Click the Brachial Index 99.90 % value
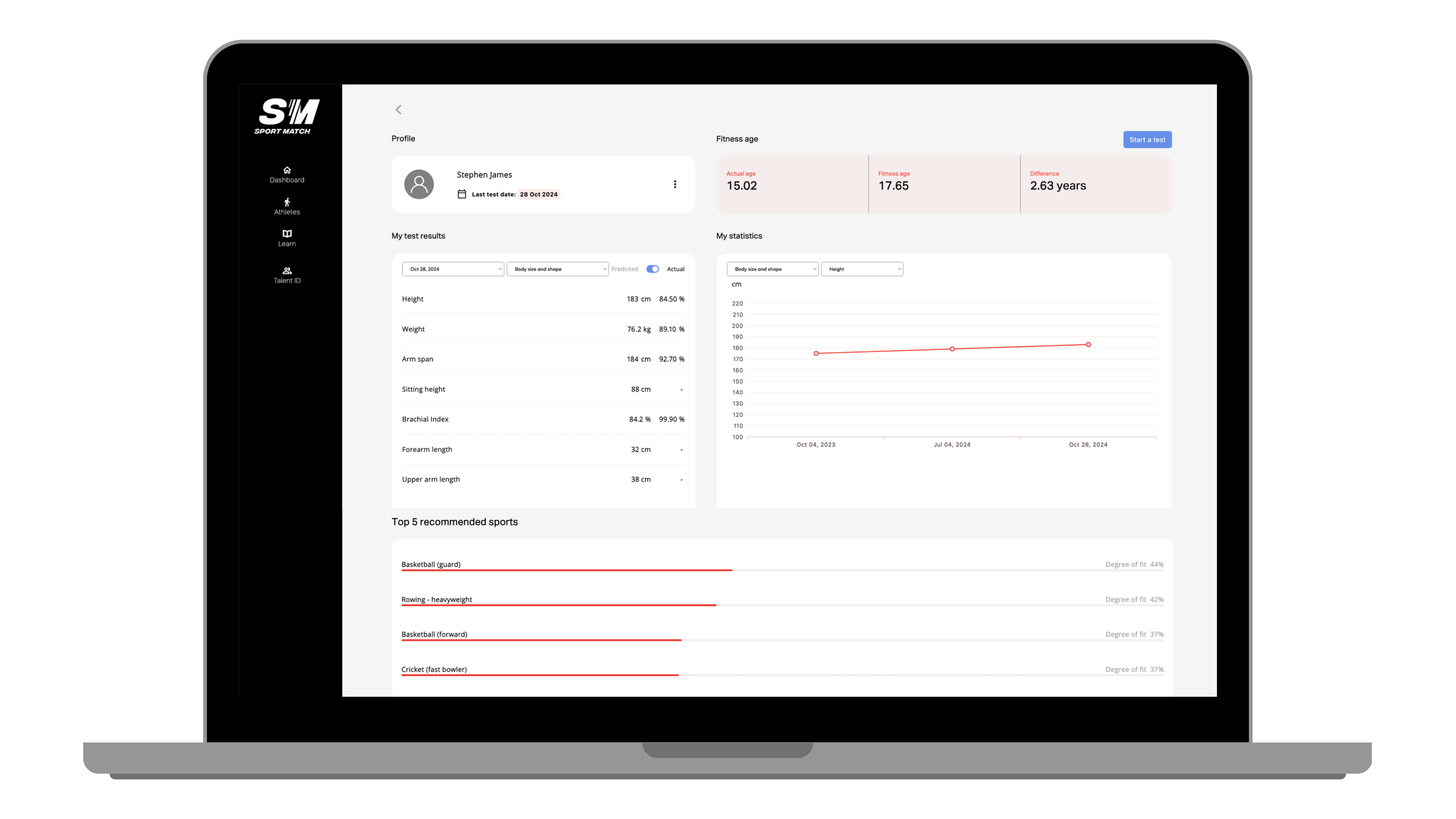Image resolution: width=1456 pixels, height=819 pixels. point(671,419)
